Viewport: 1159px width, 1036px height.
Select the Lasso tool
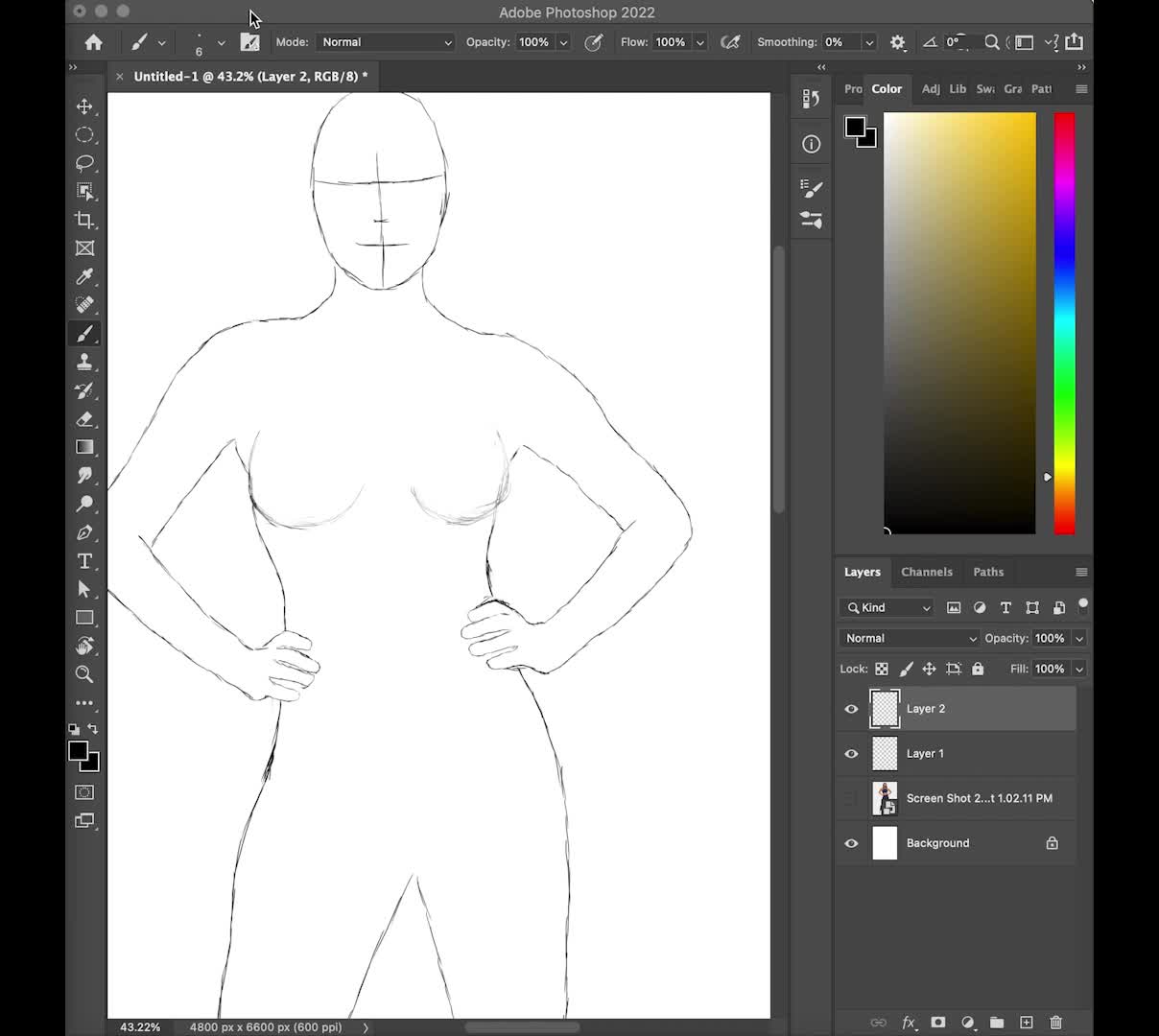click(84, 163)
